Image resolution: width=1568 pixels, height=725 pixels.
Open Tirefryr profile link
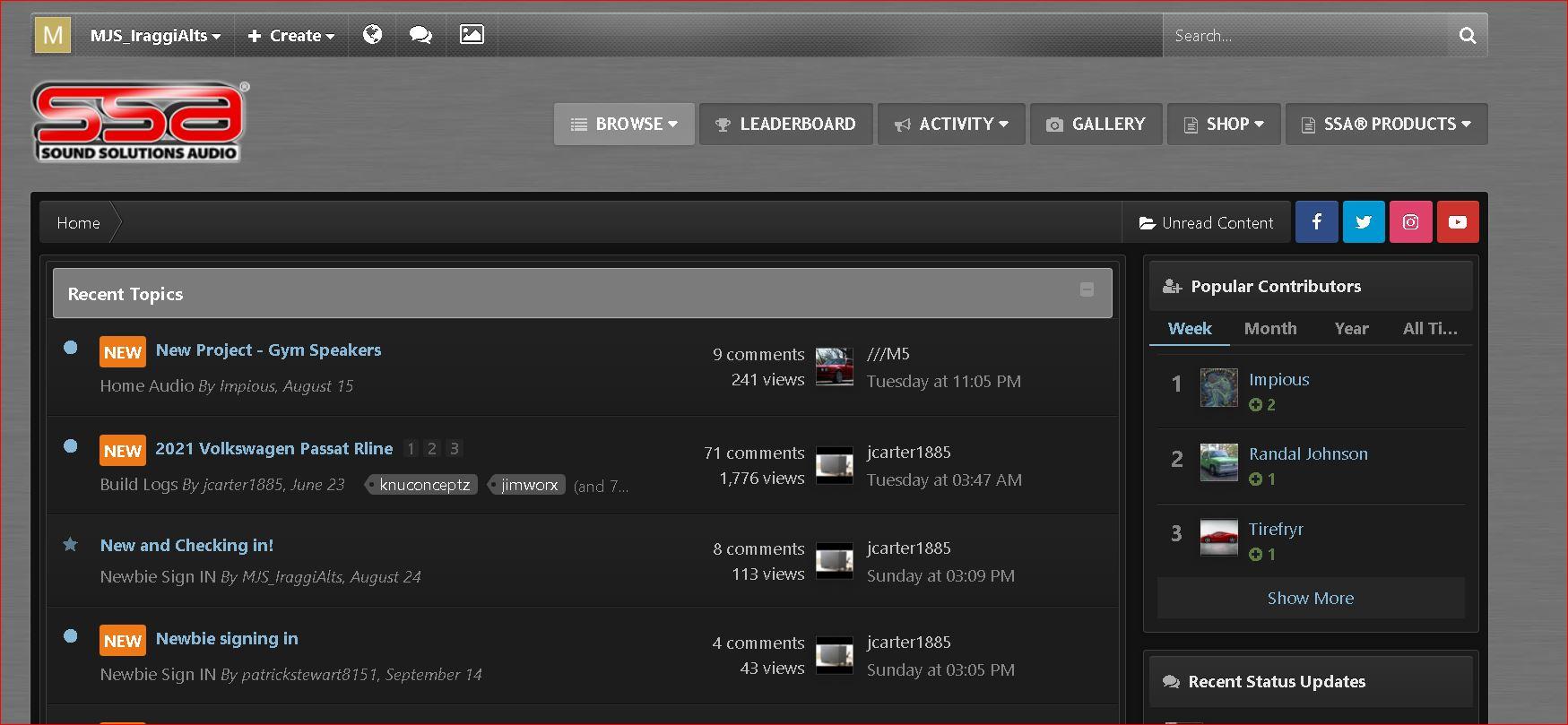point(1276,529)
